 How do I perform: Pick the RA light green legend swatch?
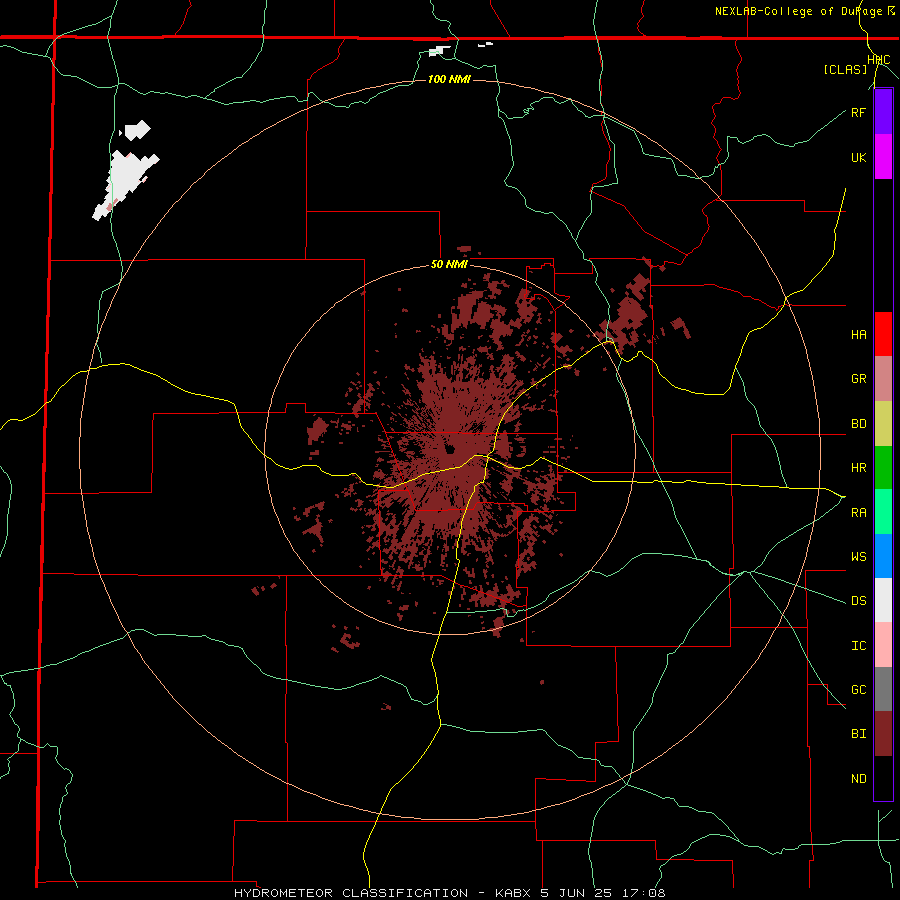[x=883, y=512]
